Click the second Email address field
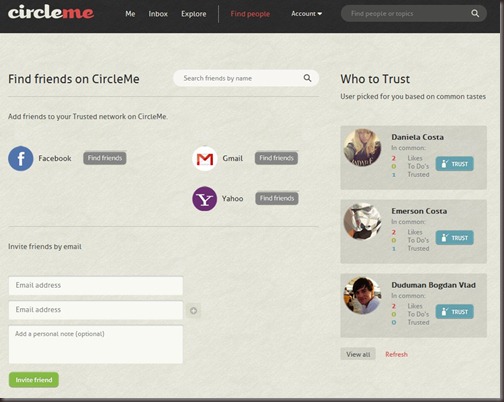 [96, 310]
